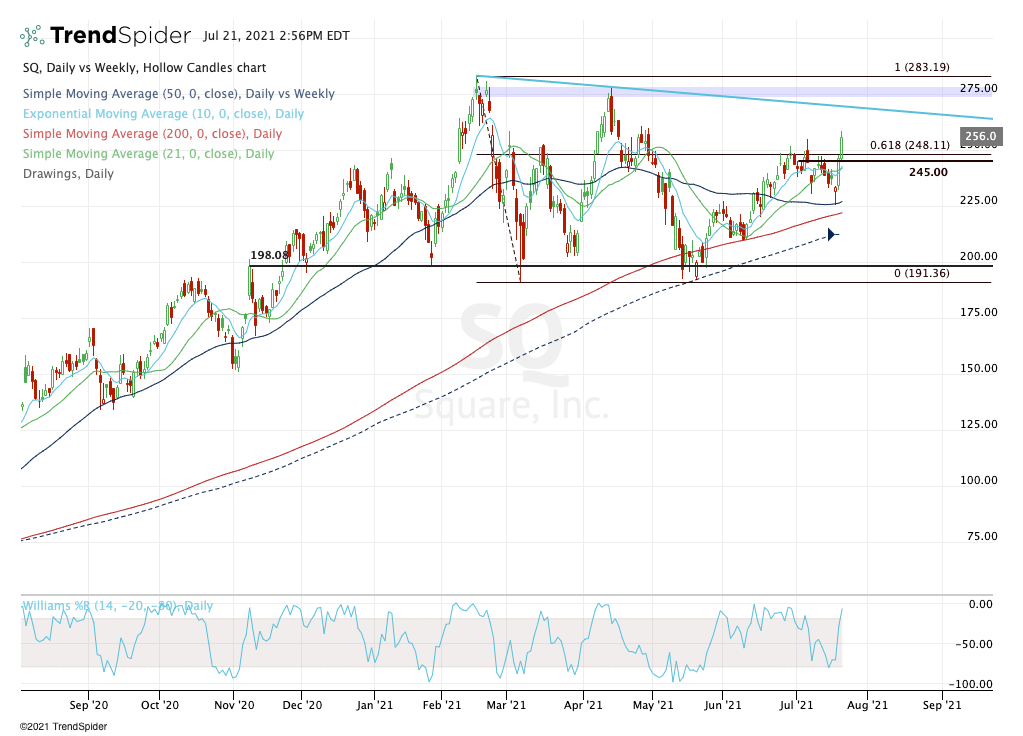Click the 225.00 price axis label
The height and width of the screenshot is (736, 1023).
[979, 200]
